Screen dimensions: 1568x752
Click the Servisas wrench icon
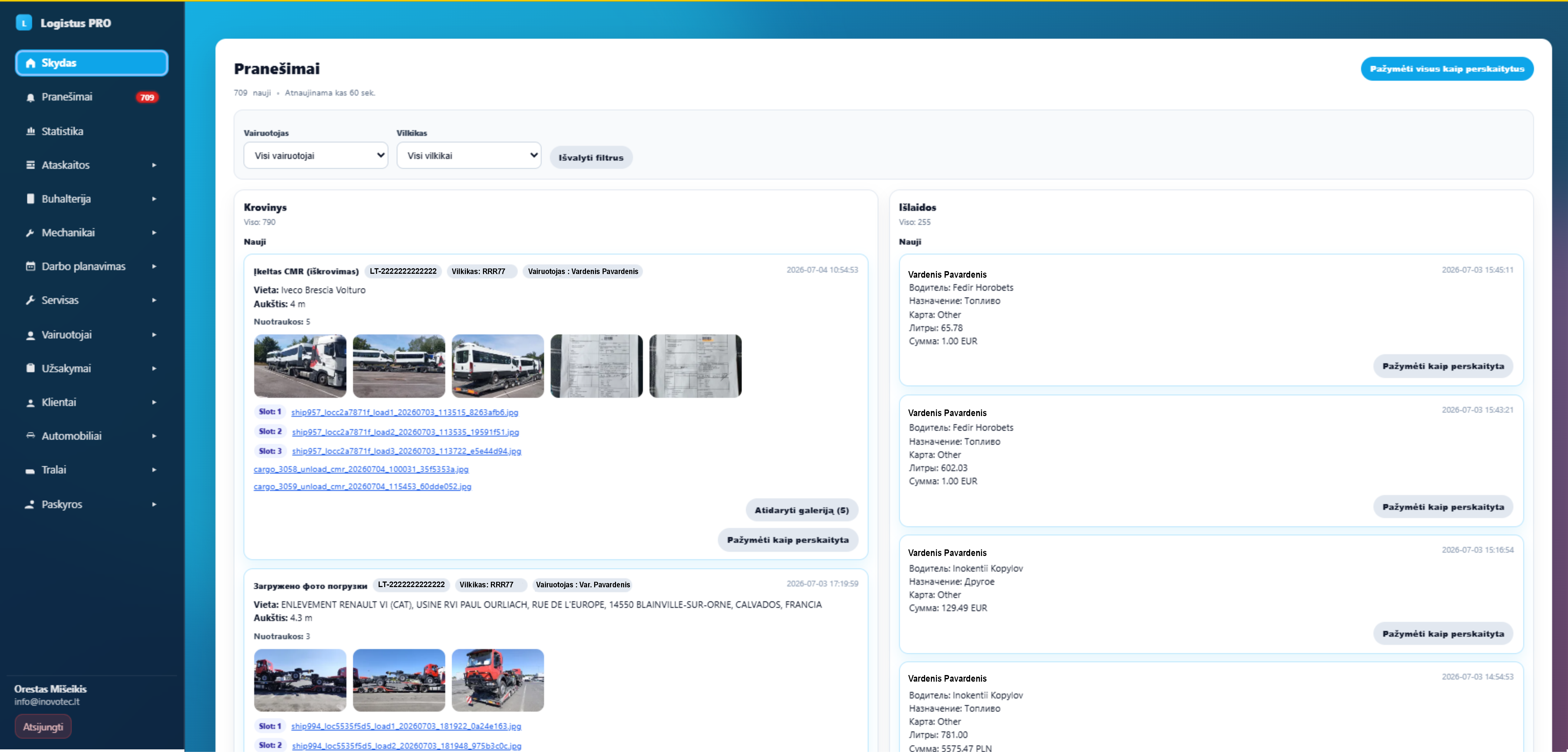tap(31, 300)
